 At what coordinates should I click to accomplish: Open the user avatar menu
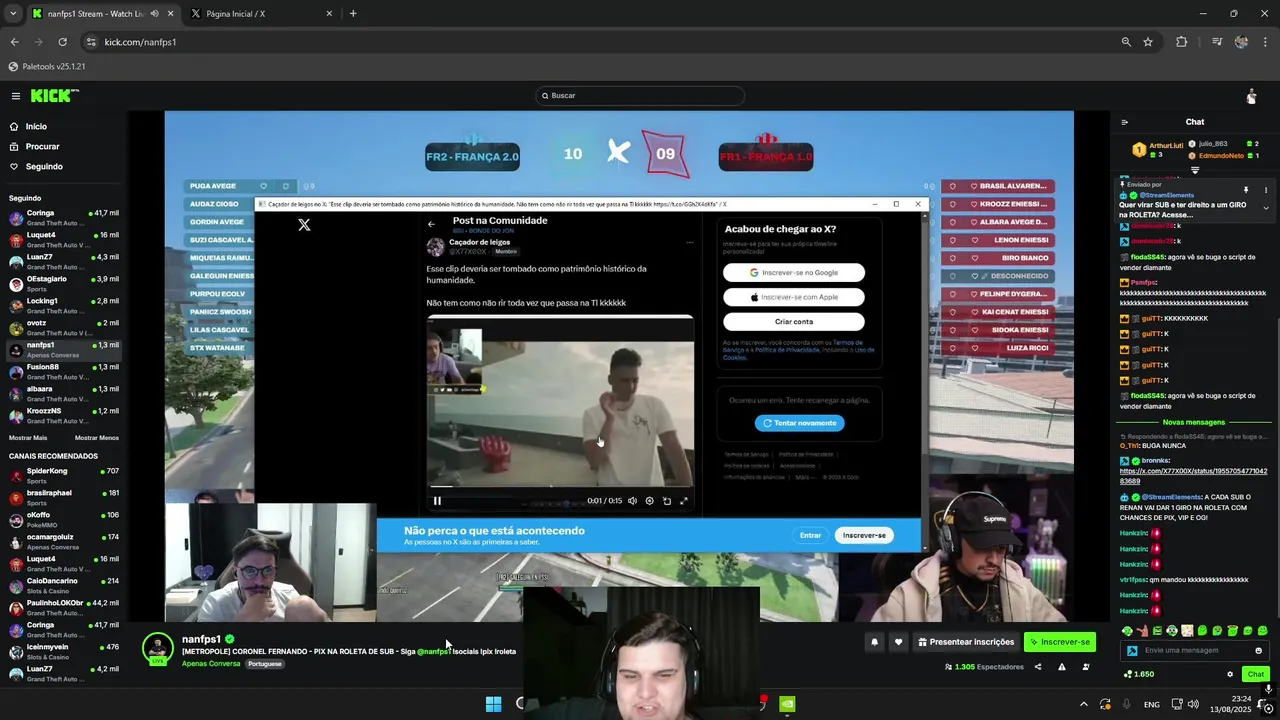tap(1251, 96)
